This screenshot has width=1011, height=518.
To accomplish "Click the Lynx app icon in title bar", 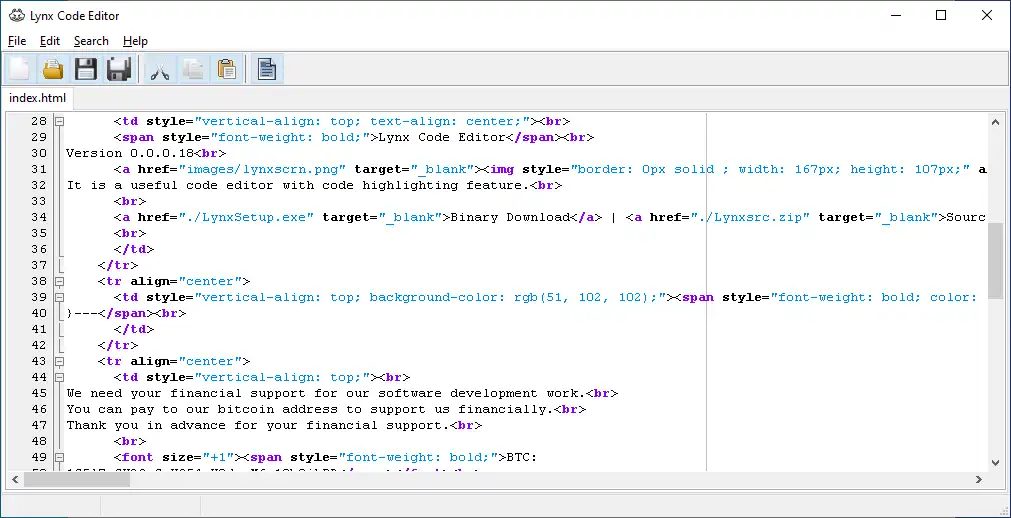I will pyautogui.click(x=17, y=15).
